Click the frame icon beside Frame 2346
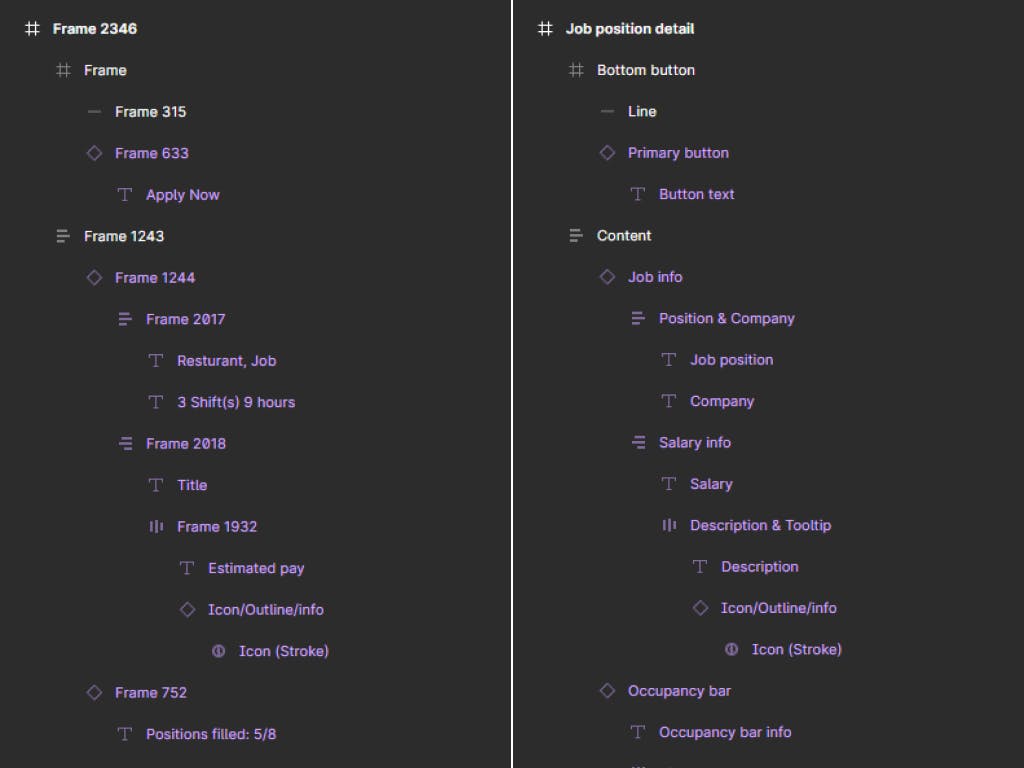The image size is (1024, 768). coord(31,29)
